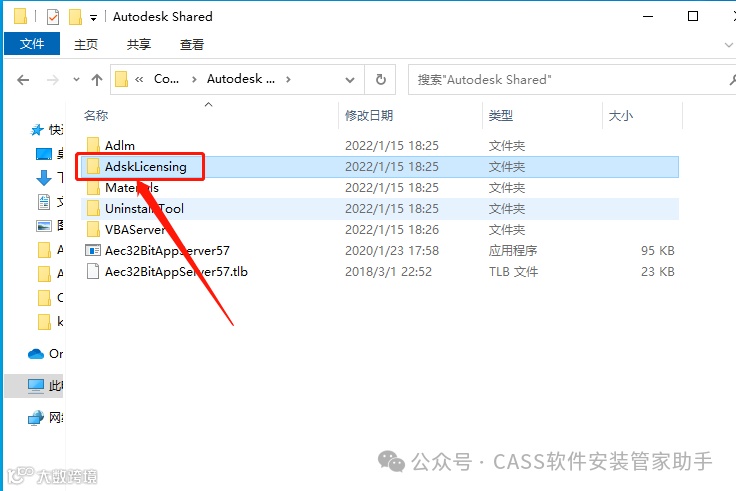
Task: Click the Aec32BitAppServer57.tlb file icon
Action: click(93, 271)
